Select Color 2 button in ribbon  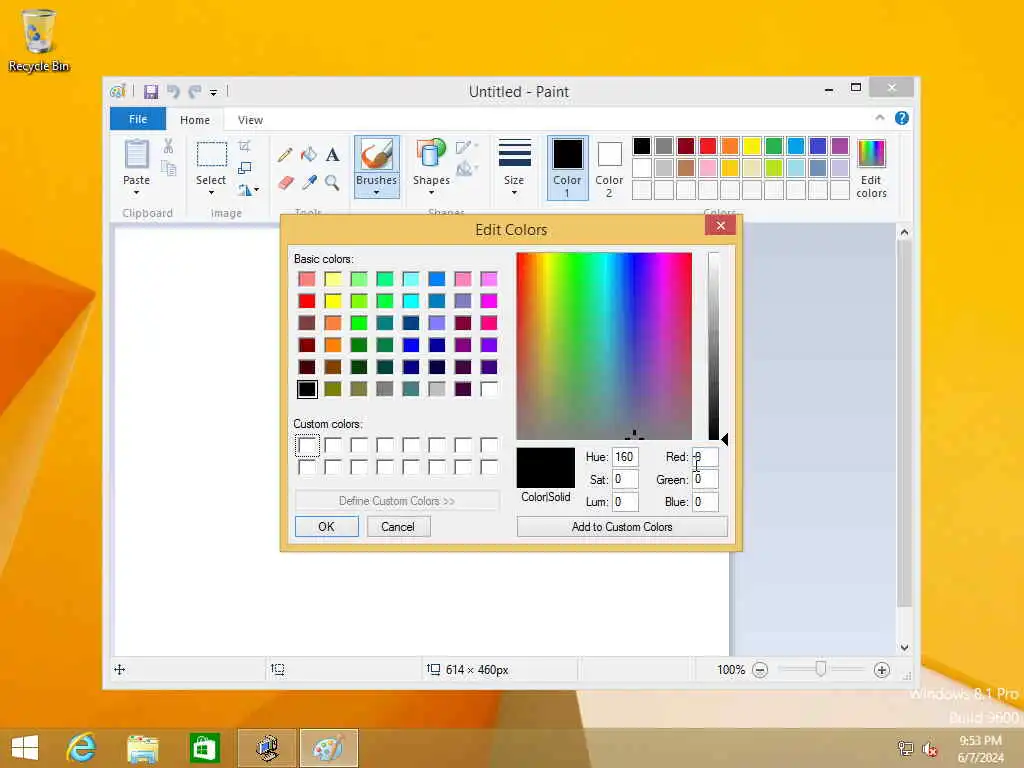click(609, 167)
